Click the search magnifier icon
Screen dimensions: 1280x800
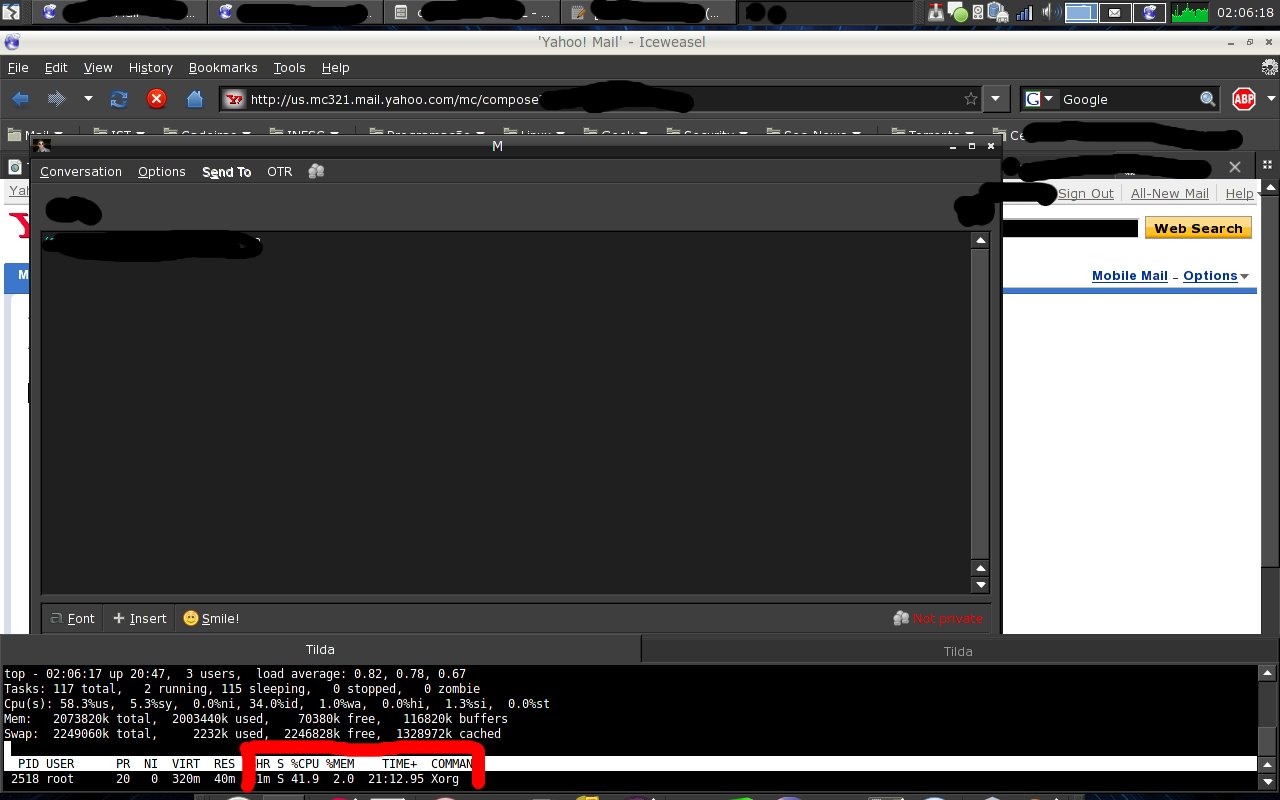pyautogui.click(x=1208, y=99)
